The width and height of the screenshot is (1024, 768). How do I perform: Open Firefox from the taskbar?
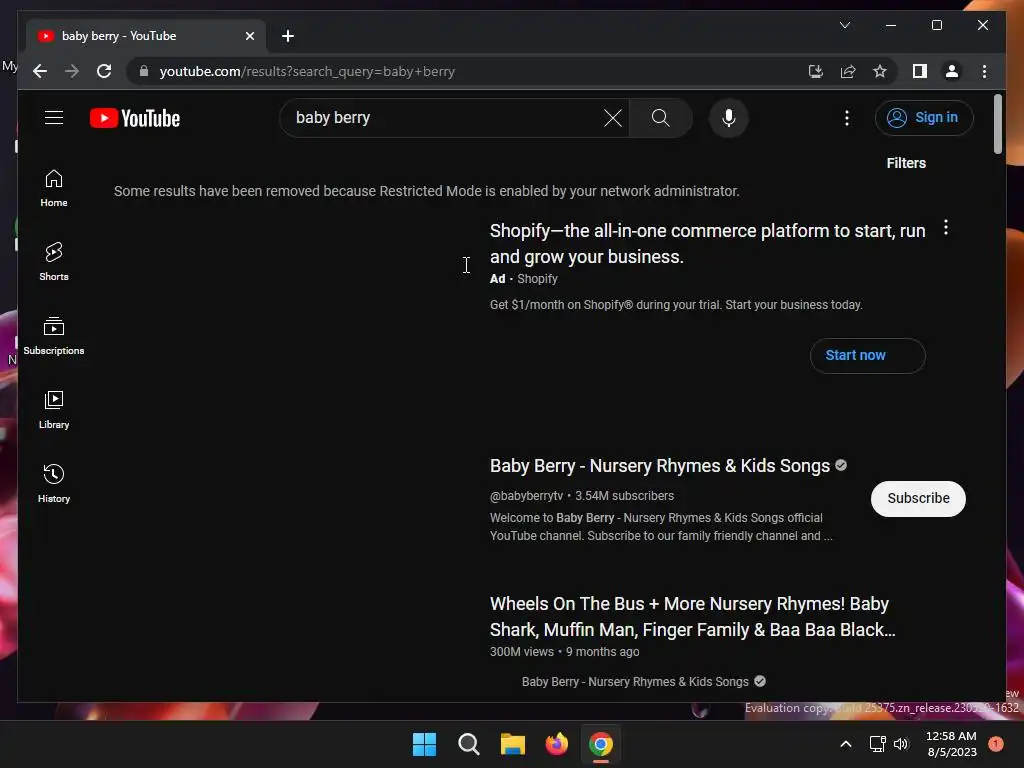557,744
